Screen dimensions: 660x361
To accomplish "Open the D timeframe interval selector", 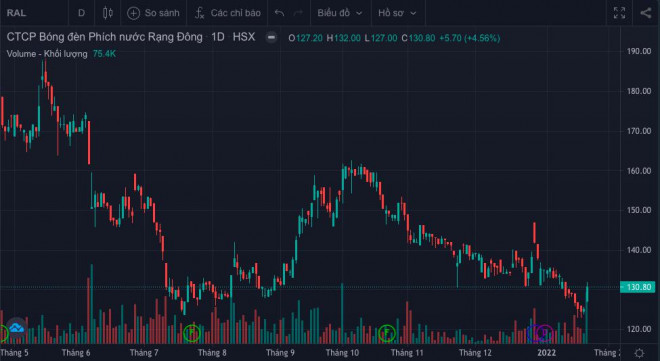I will (82, 13).
